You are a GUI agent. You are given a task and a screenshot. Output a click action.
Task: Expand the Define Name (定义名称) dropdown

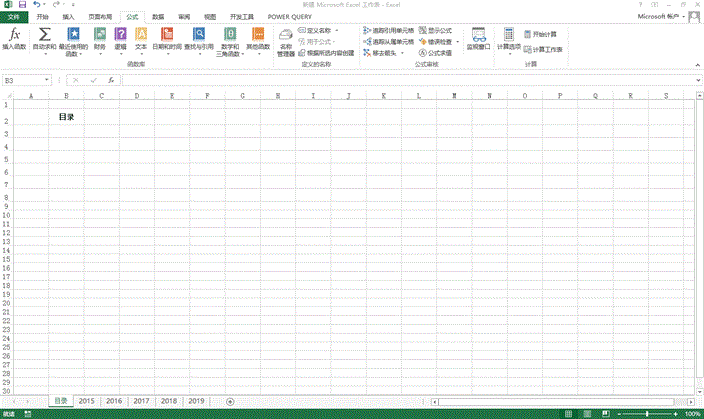pyautogui.click(x=337, y=31)
